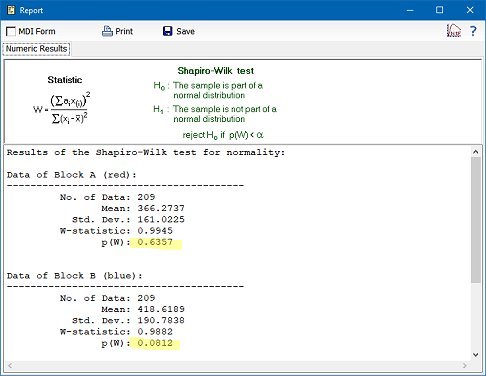Click the W statistic formula

pyautogui.click(x=62, y=108)
